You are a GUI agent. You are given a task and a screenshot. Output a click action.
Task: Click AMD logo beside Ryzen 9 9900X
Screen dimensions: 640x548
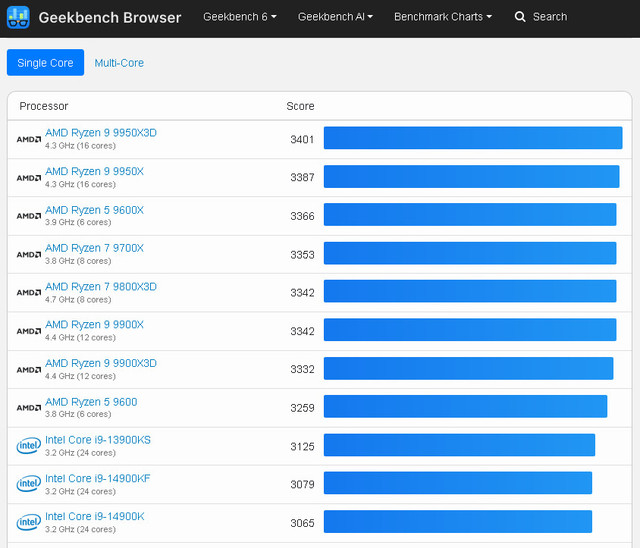click(x=29, y=331)
